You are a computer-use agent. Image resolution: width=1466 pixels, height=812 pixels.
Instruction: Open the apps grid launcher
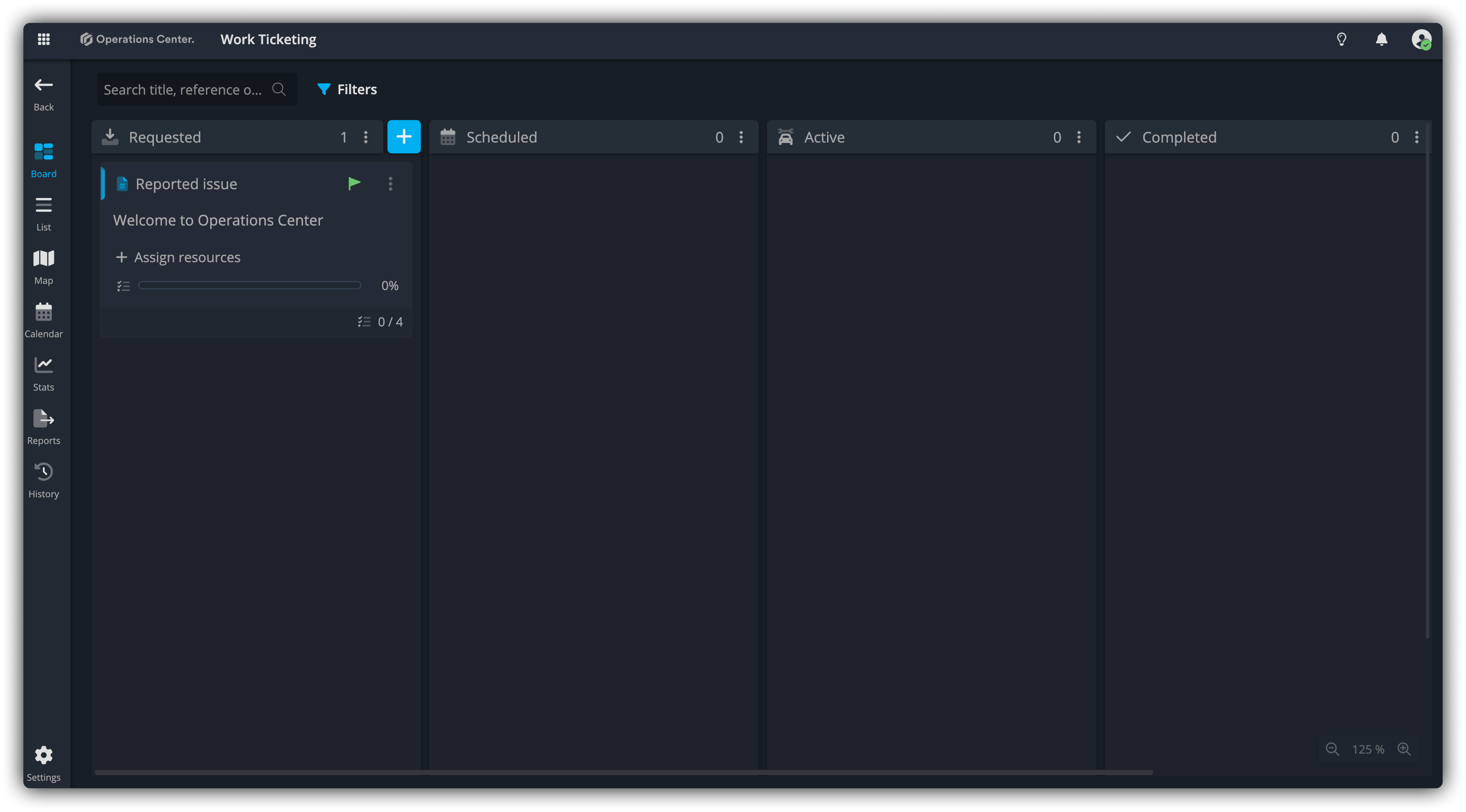coord(44,39)
